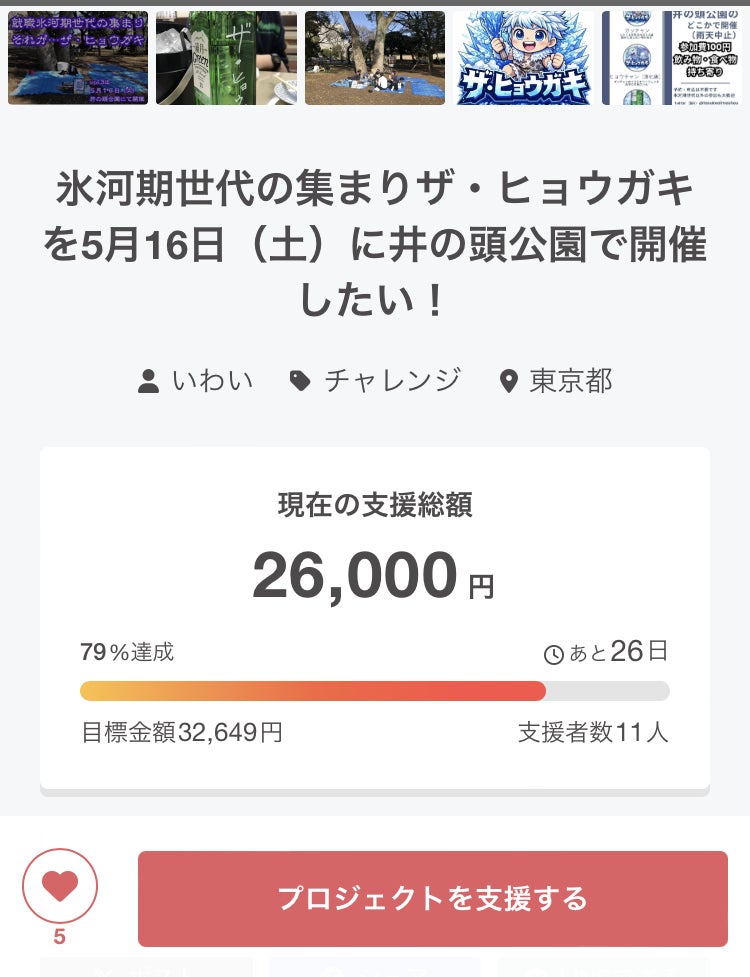Select the ザ・ヒョウガキ anime character thumbnail
The height and width of the screenshot is (977, 750).
tap(523, 58)
